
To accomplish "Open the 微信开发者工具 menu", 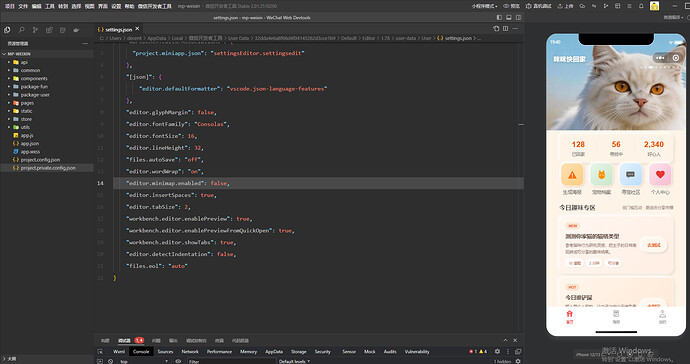I will coord(154,6).
